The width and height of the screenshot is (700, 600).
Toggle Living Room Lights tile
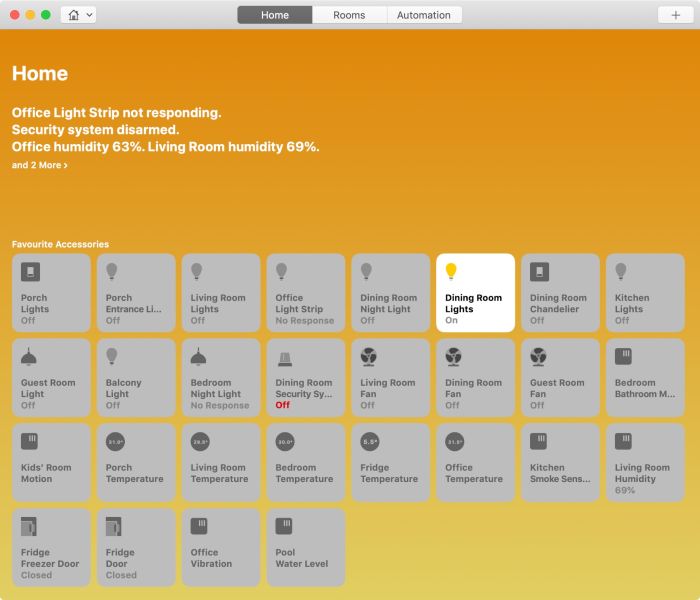pos(221,293)
